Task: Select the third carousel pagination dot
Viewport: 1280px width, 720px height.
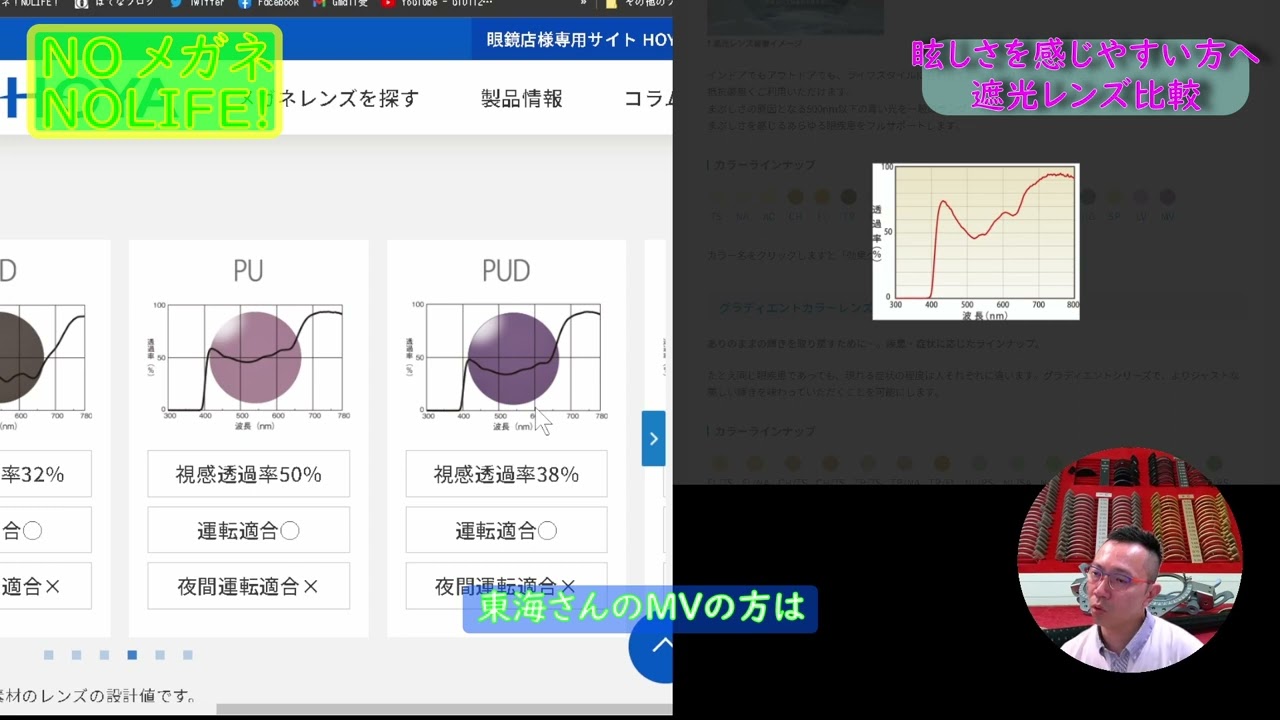Action: (x=104, y=655)
